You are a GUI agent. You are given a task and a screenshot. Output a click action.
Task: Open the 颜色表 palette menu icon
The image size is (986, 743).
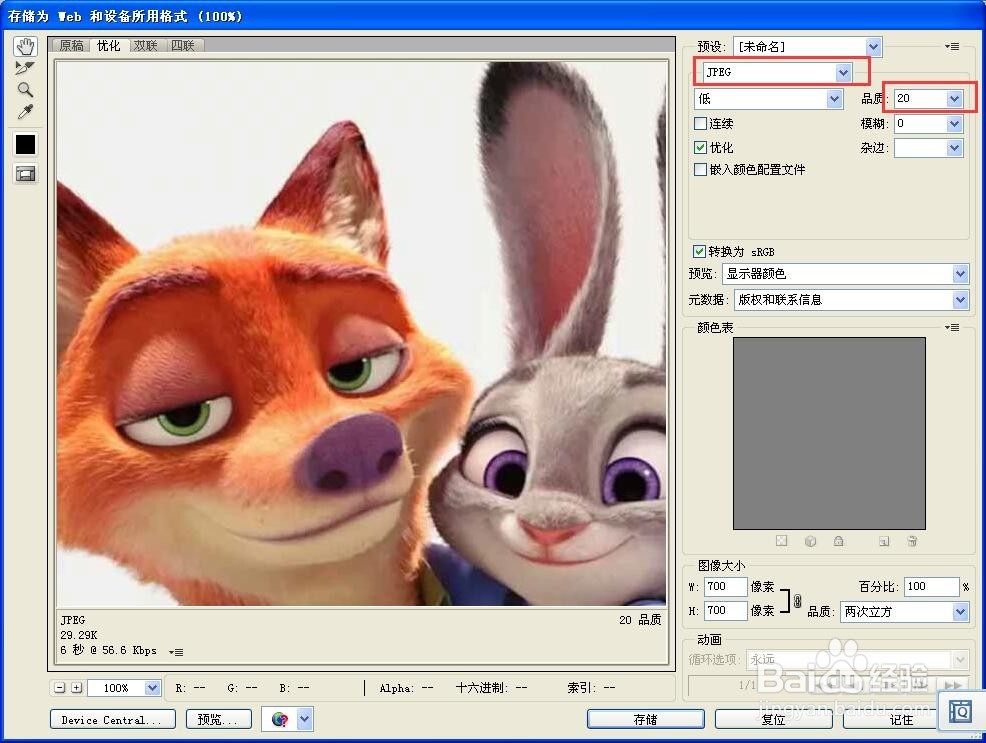[952, 327]
